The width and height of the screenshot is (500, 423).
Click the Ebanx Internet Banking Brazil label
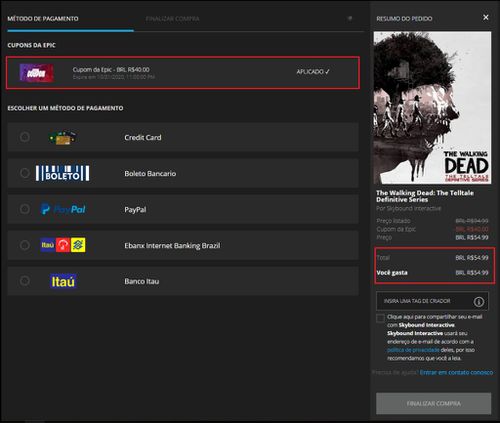click(x=172, y=246)
